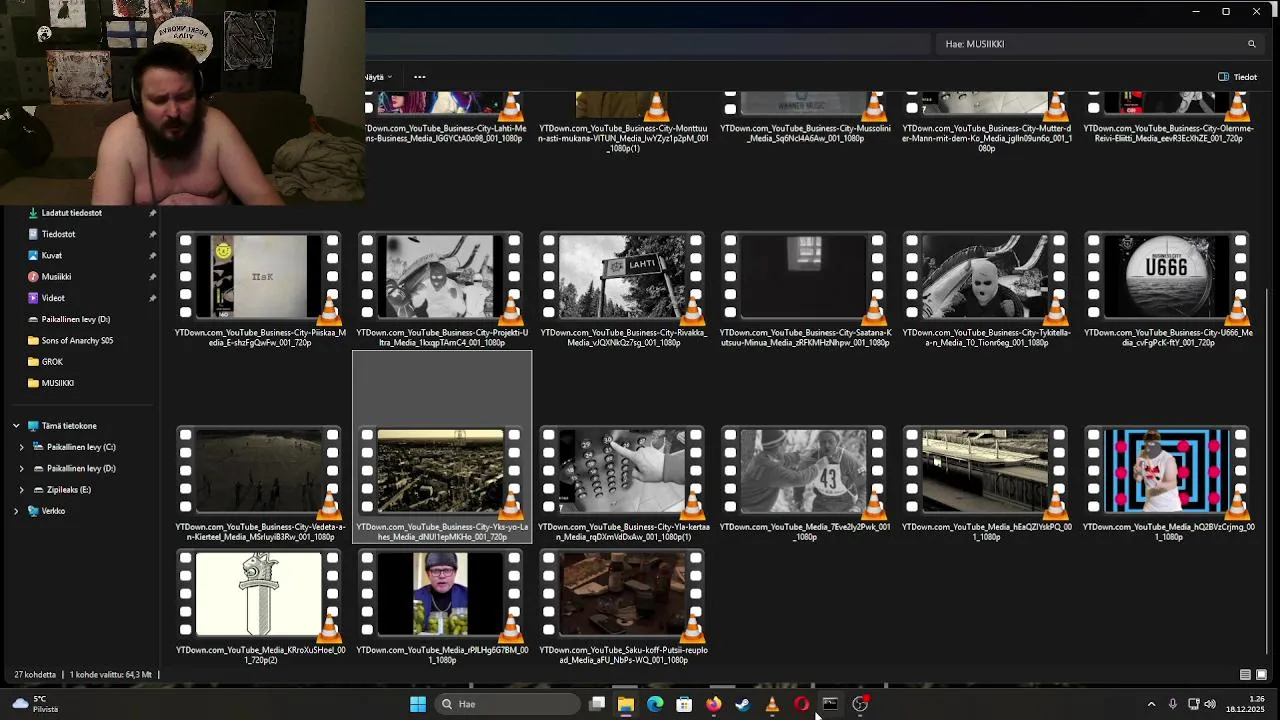Screen dimensions: 1280x720
Task: Click the search magnifier icon in Explorer
Action: click(x=1251, y=44)
